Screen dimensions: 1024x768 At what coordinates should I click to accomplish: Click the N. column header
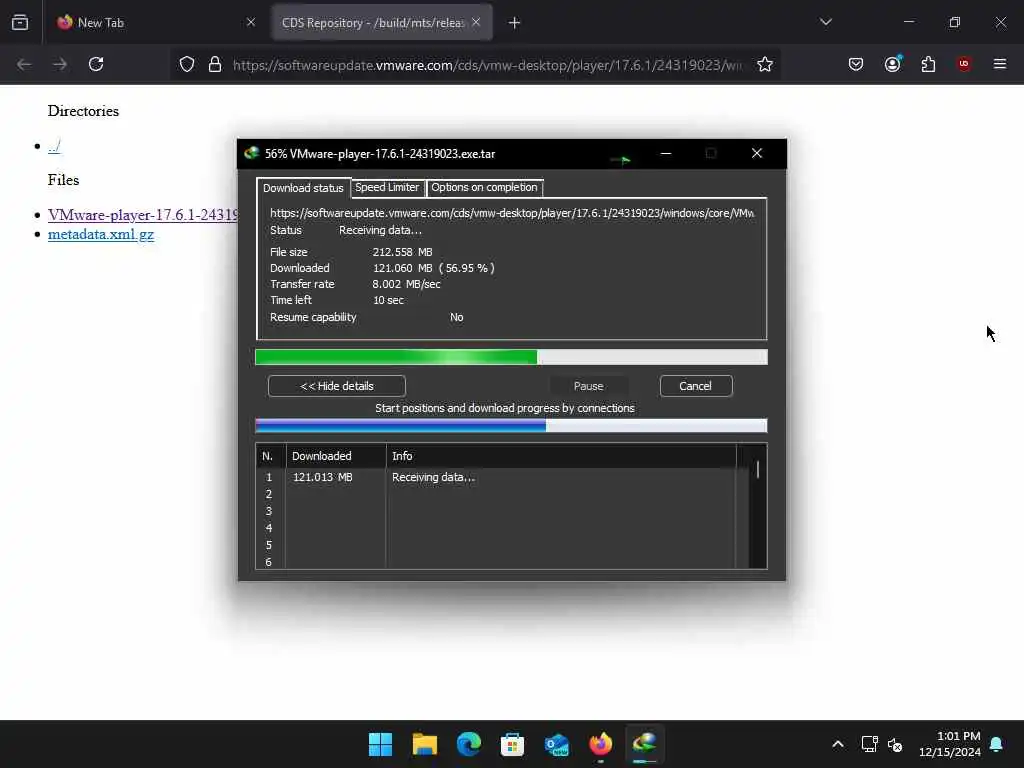(x=270, y=456)
